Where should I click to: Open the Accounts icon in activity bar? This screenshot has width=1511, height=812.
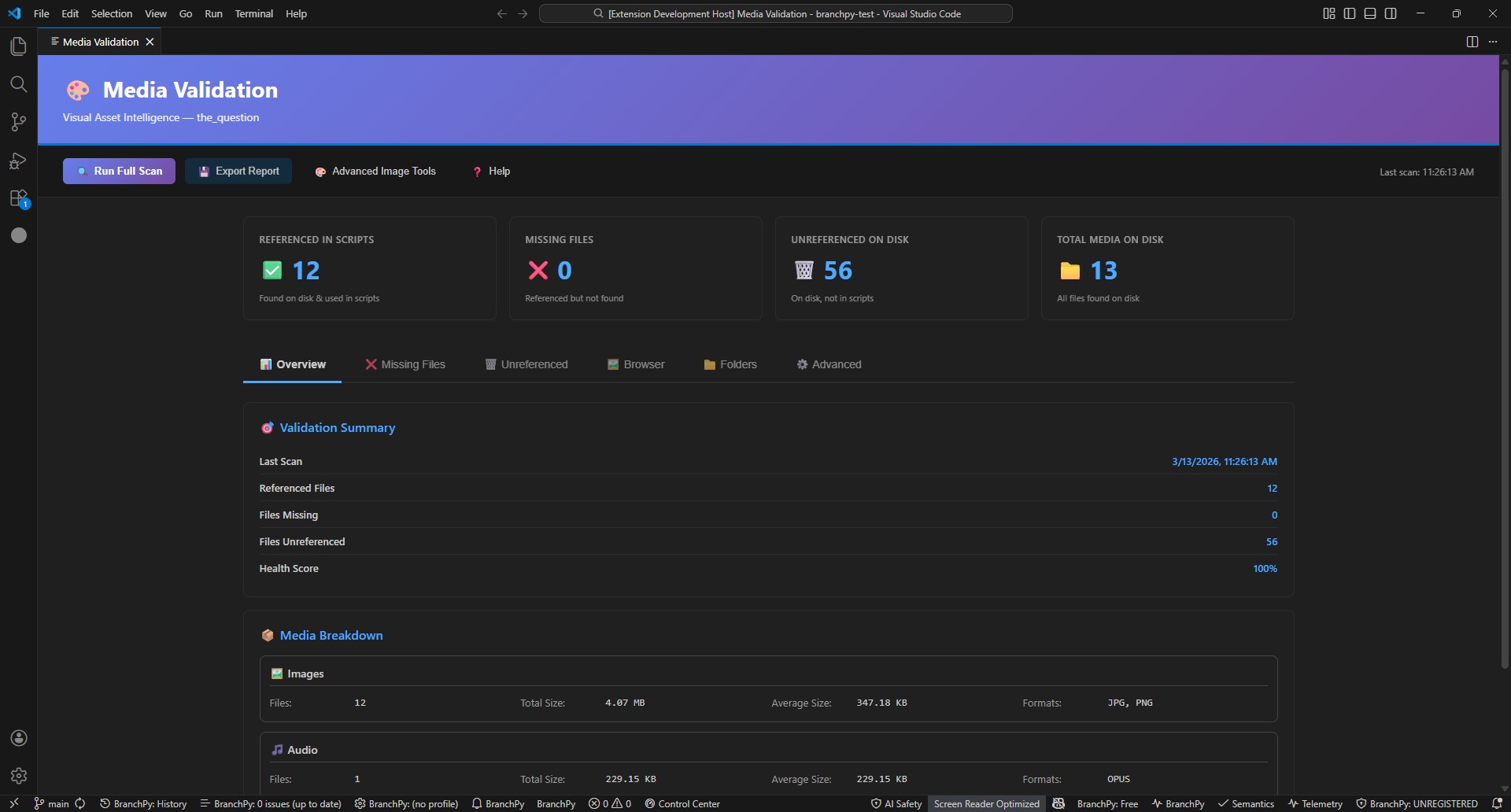tap(19, 738)
